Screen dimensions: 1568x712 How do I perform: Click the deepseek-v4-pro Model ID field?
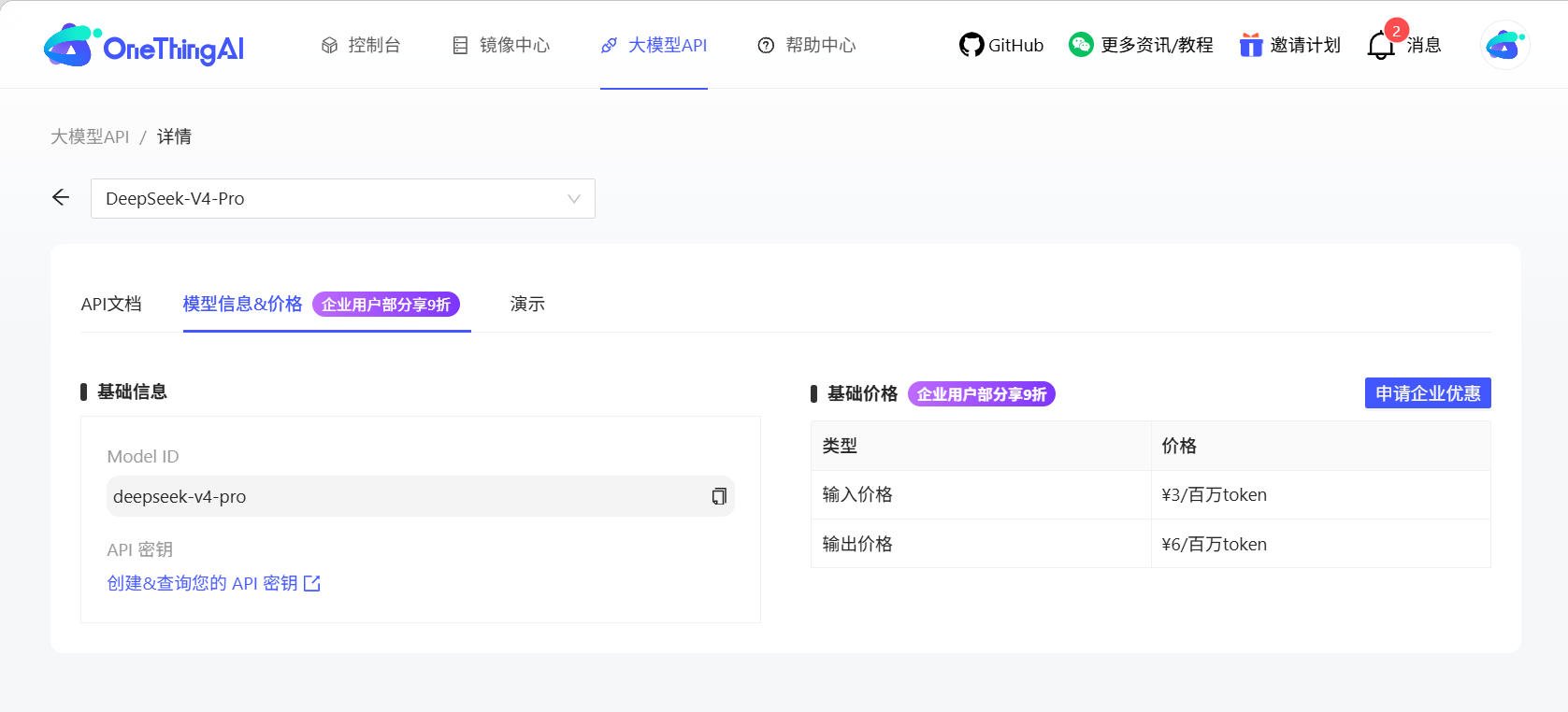click(x=421, y=496)
